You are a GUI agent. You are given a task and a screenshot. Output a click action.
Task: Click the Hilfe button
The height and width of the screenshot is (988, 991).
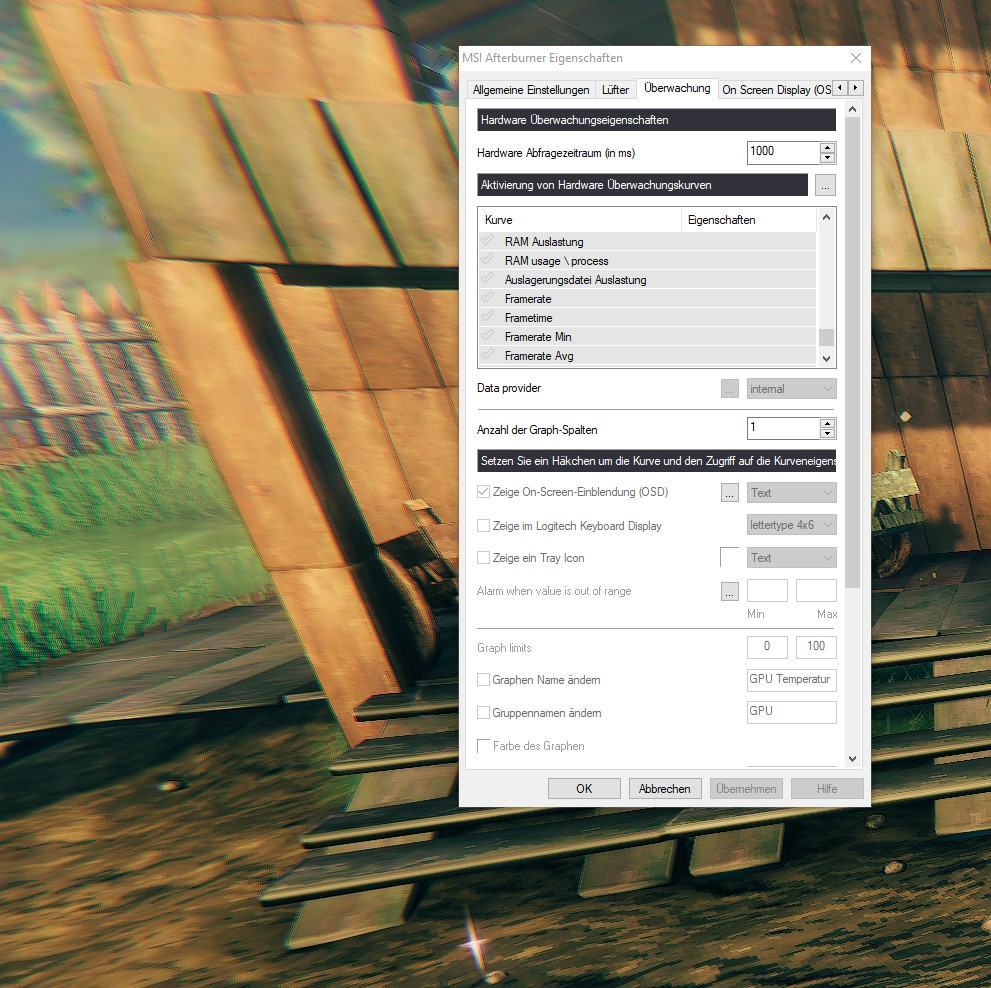827,789
